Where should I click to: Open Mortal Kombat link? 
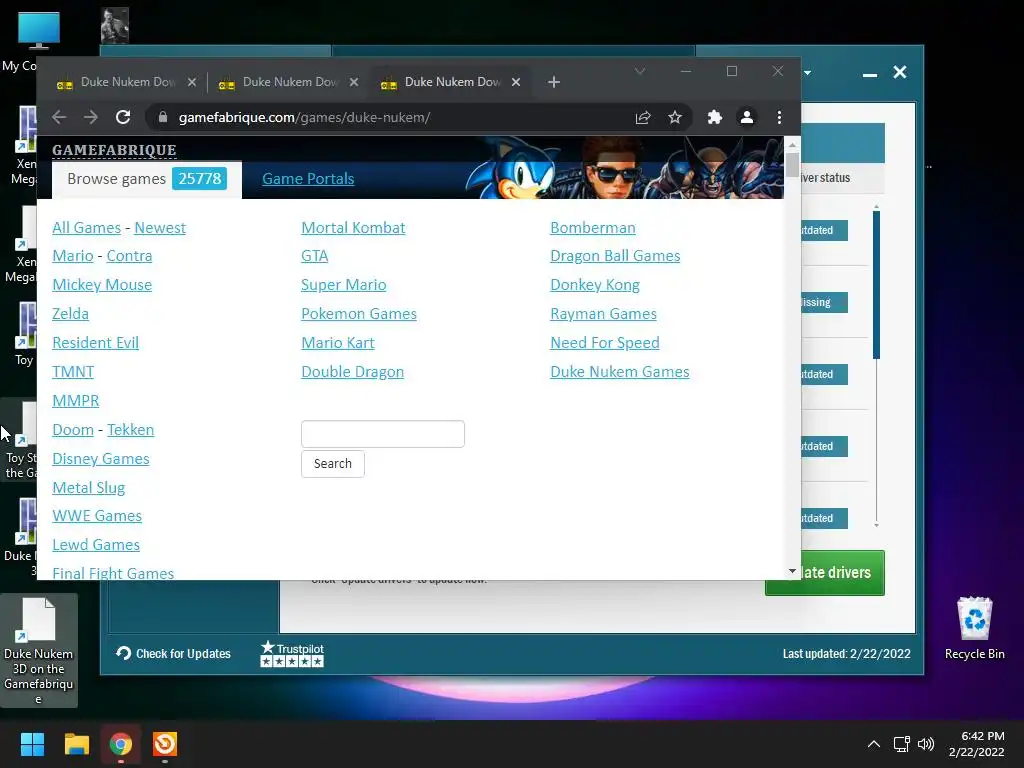click(x=353, y=228)
